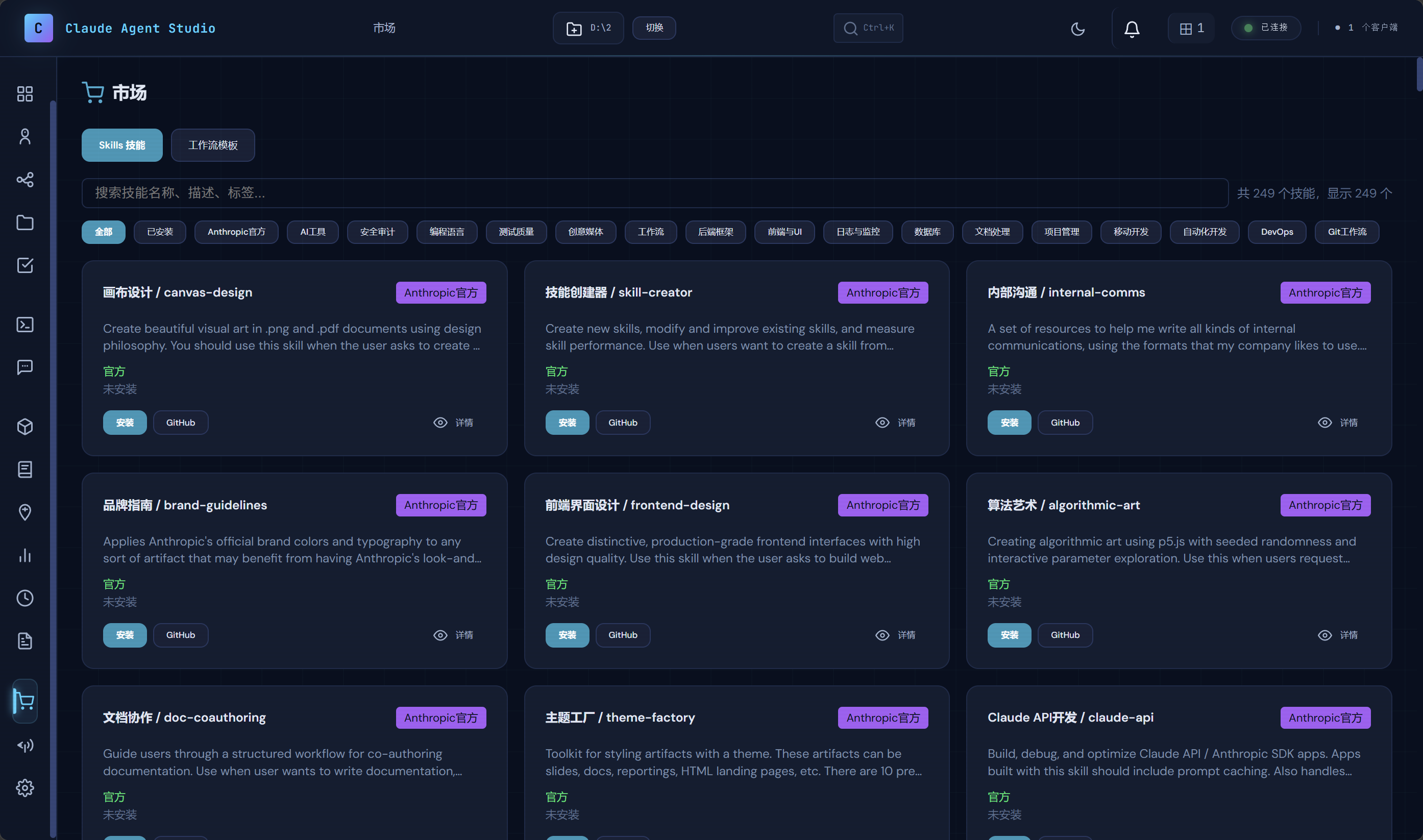
Task: View 详情 for frontend-design skill
Action: pos(895,635)
